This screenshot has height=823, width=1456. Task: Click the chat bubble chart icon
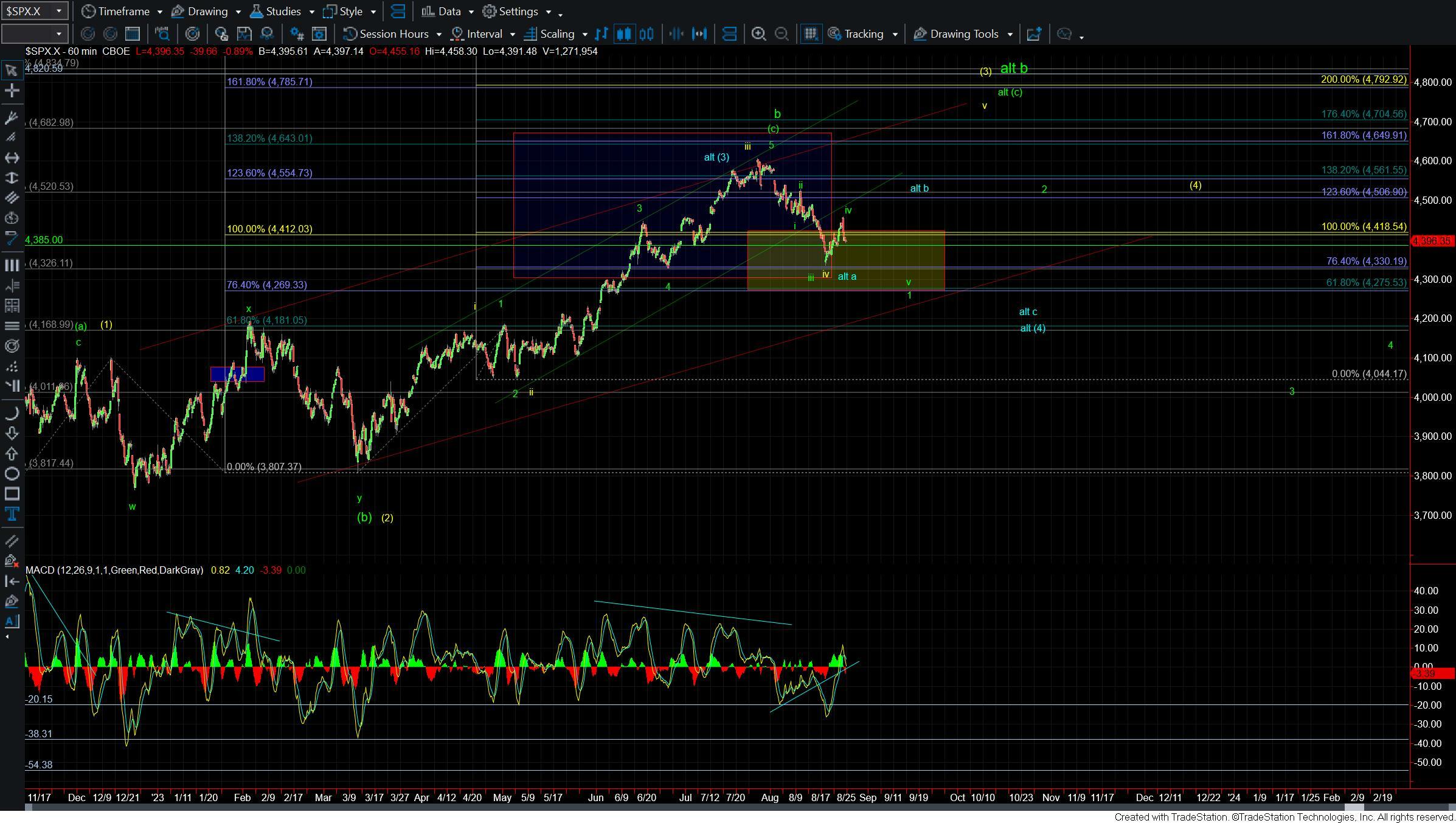pos(1064,34)
